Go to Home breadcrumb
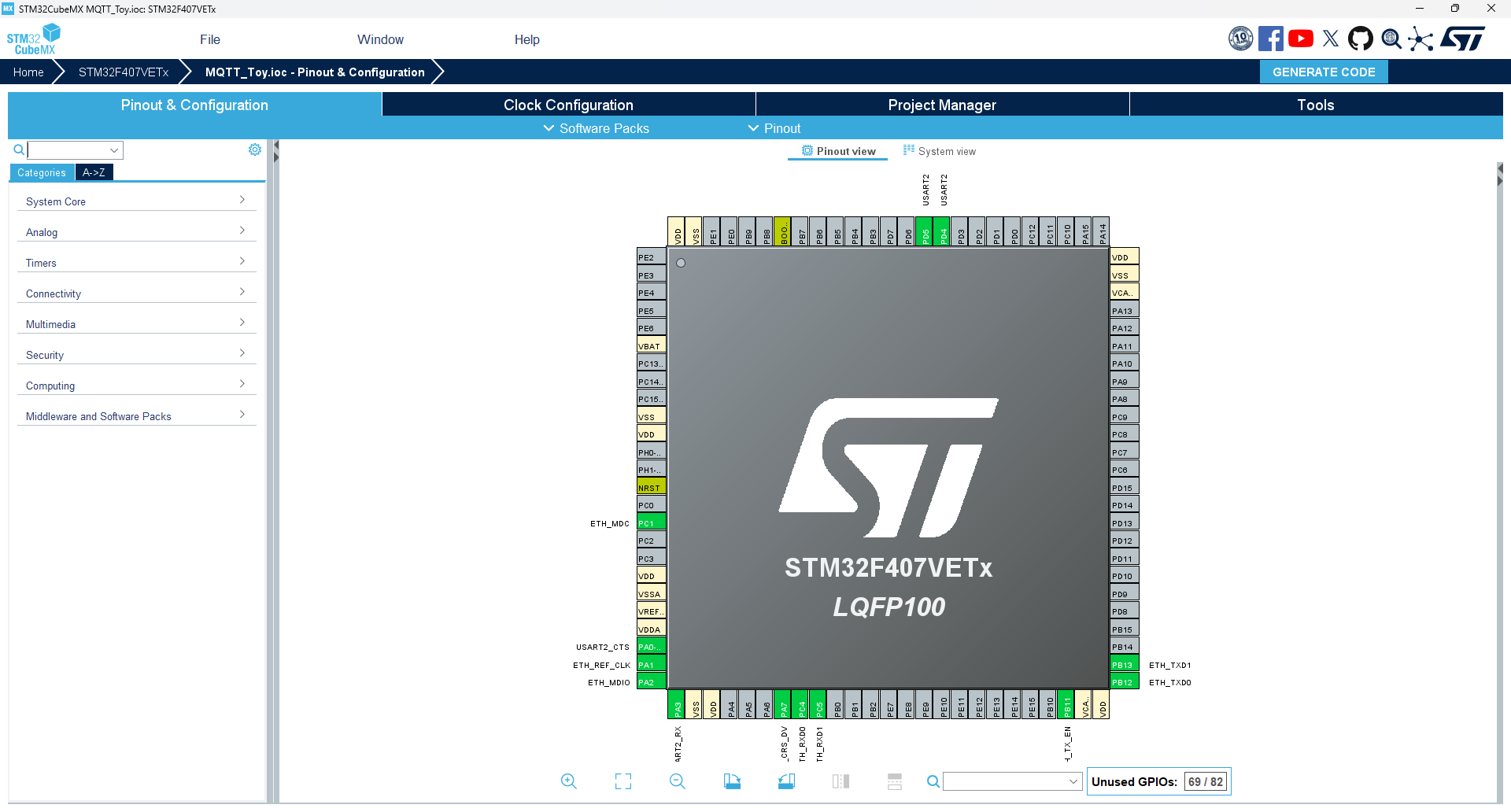This screenshot has width=1511, height=812. point(28,72)
